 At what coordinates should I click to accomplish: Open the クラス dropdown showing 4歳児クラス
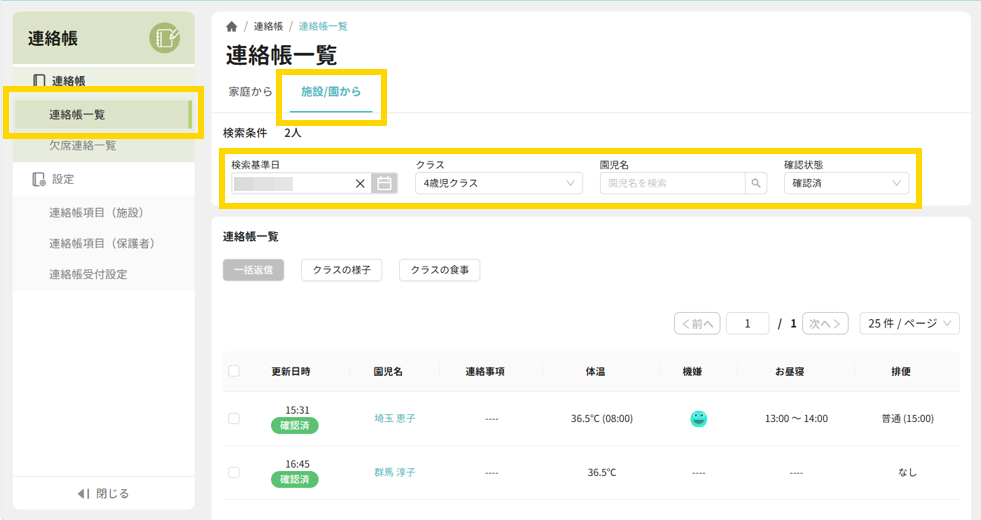(502, 183)
